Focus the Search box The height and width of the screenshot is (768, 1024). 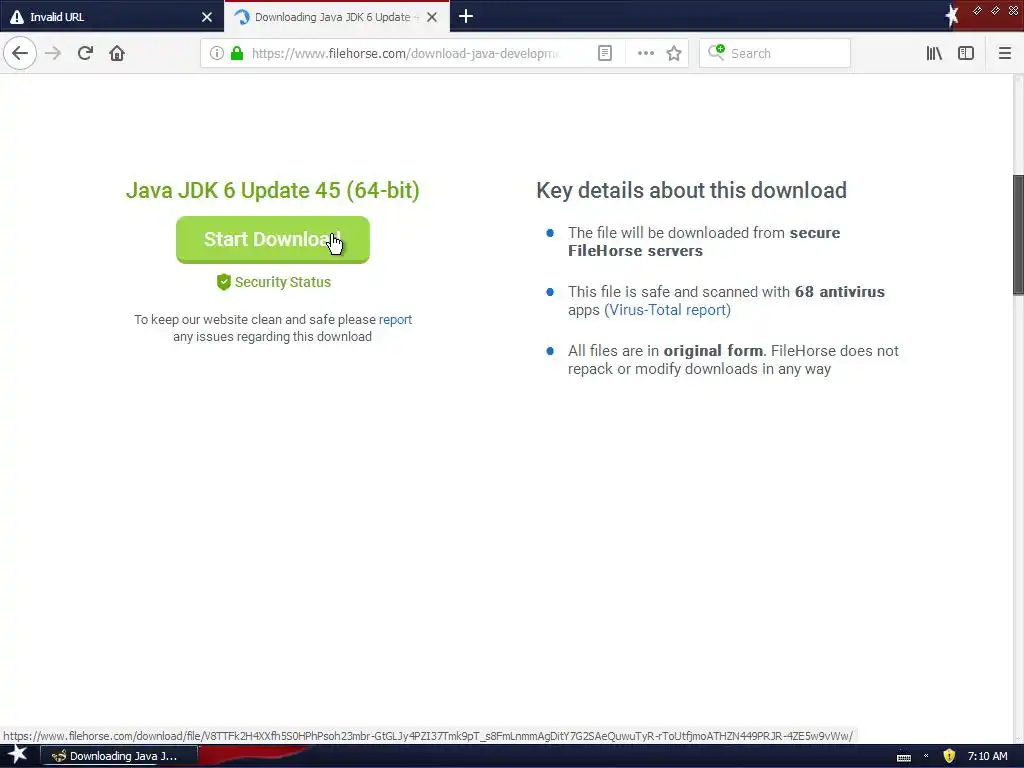point(775,54)
